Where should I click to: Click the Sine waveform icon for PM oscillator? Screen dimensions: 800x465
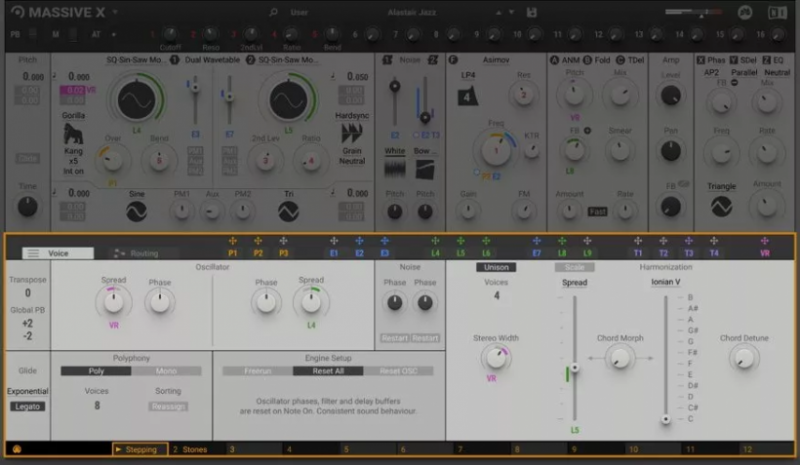[136, 211]
